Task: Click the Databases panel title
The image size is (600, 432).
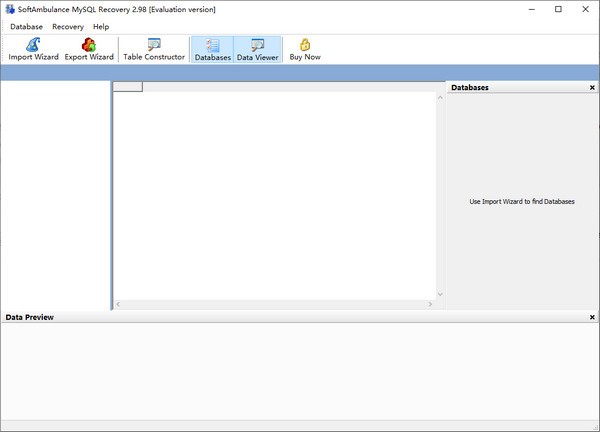Action: pos(470,88)
